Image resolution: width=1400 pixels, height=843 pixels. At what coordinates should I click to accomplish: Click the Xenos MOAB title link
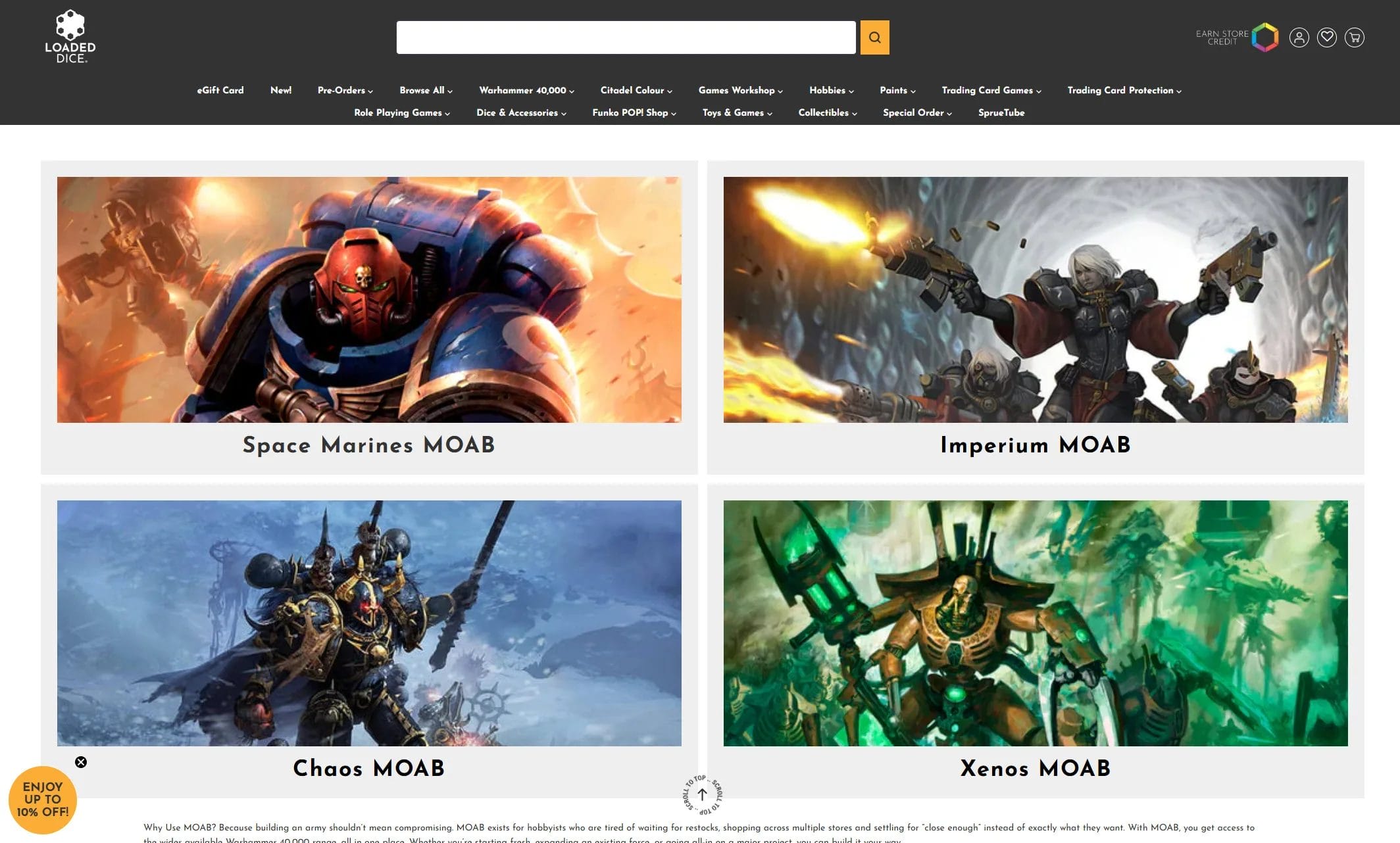1035,768
